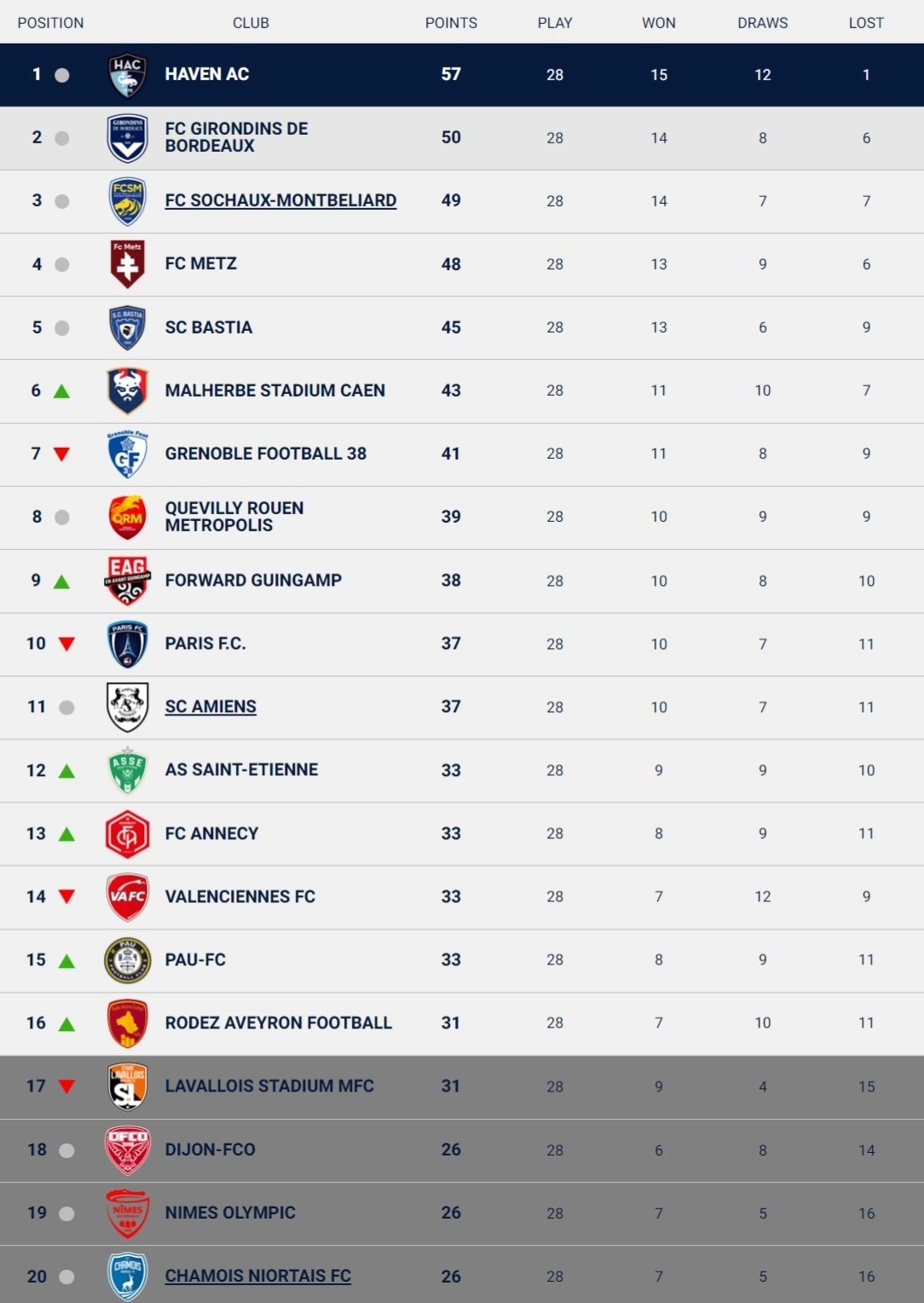Image resolution: width=924 pixels, height=1303 pixels.
Task: Click the Quevilly Rouen Metropolis logo
Action: [x=127, y=517]
